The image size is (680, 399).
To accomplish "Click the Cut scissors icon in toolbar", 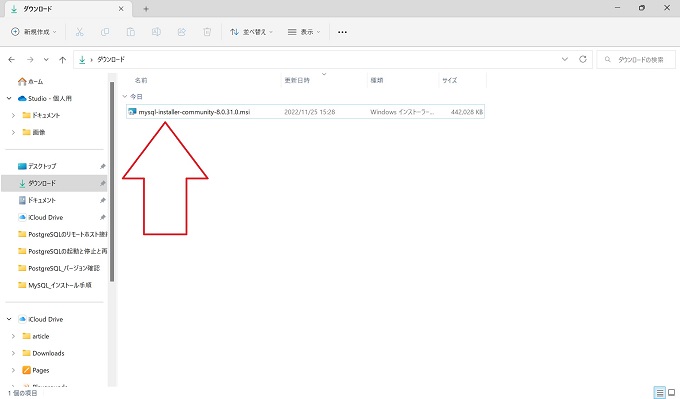I will pyautogui.click(x=79, y=32).
